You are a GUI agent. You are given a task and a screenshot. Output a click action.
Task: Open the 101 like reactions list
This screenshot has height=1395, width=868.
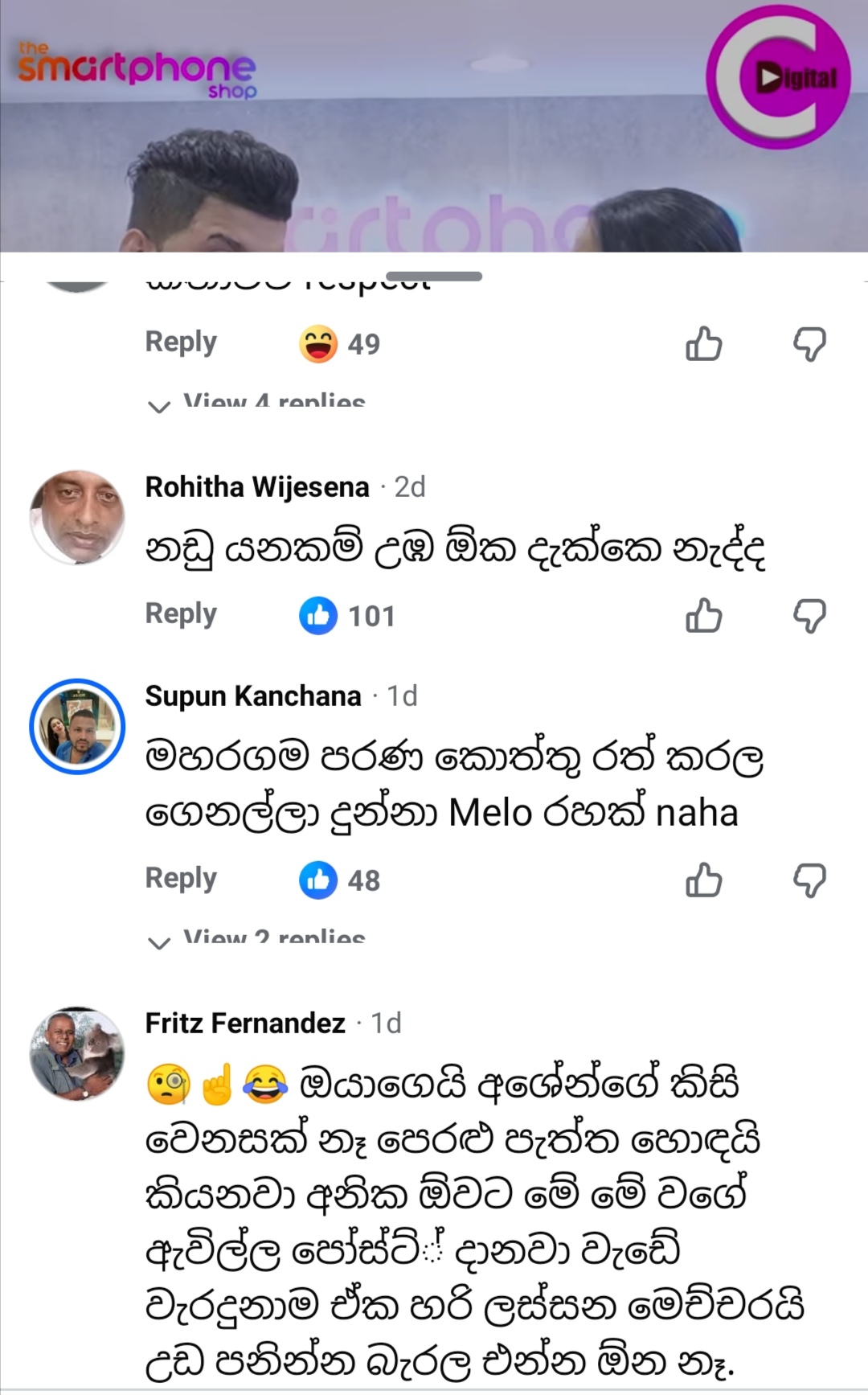point(347,616)
